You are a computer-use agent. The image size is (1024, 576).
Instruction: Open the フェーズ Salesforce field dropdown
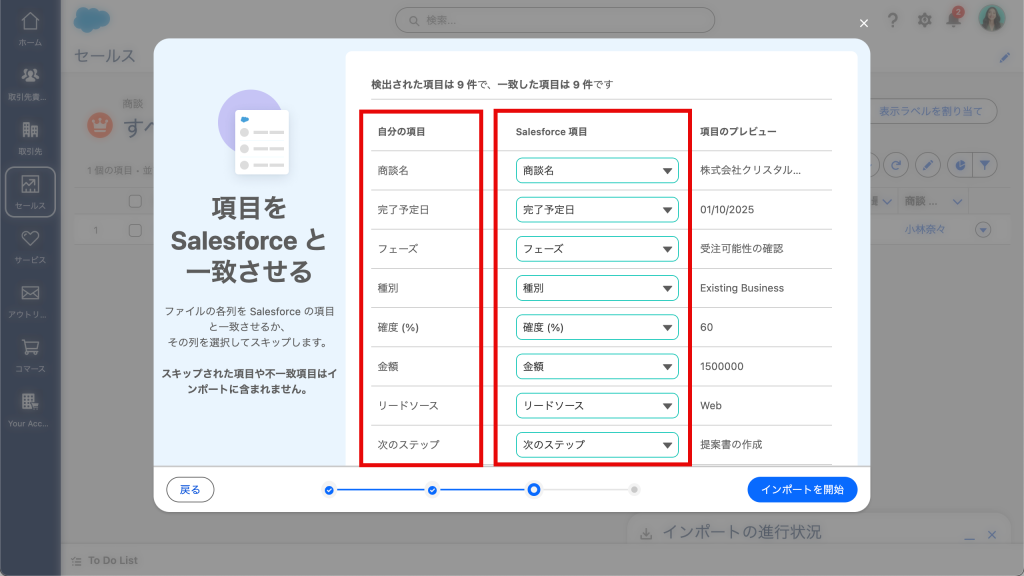(597, 249)
